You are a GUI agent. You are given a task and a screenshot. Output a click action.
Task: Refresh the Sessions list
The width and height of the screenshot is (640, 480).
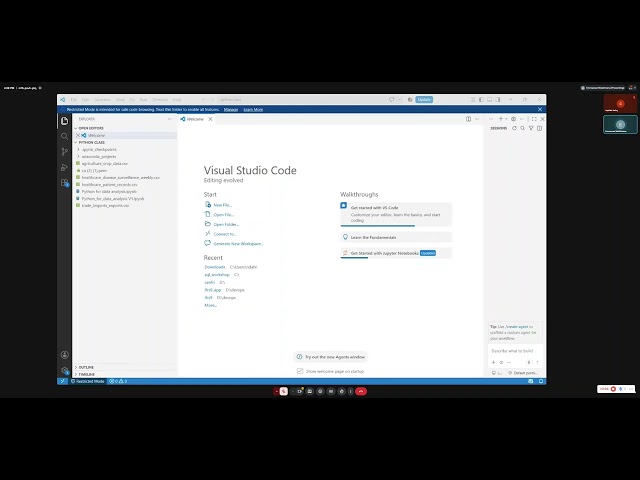pyautogui.click(x=514, y=128)
